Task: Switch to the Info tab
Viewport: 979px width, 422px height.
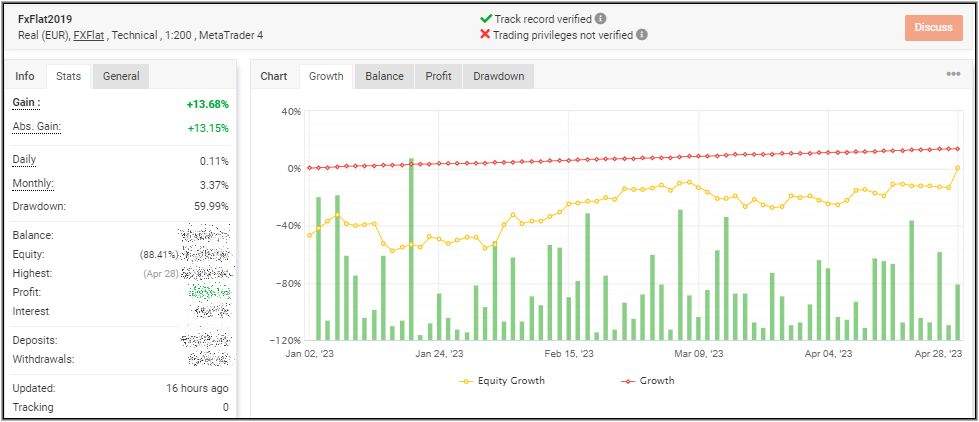Action: [25, 76]
